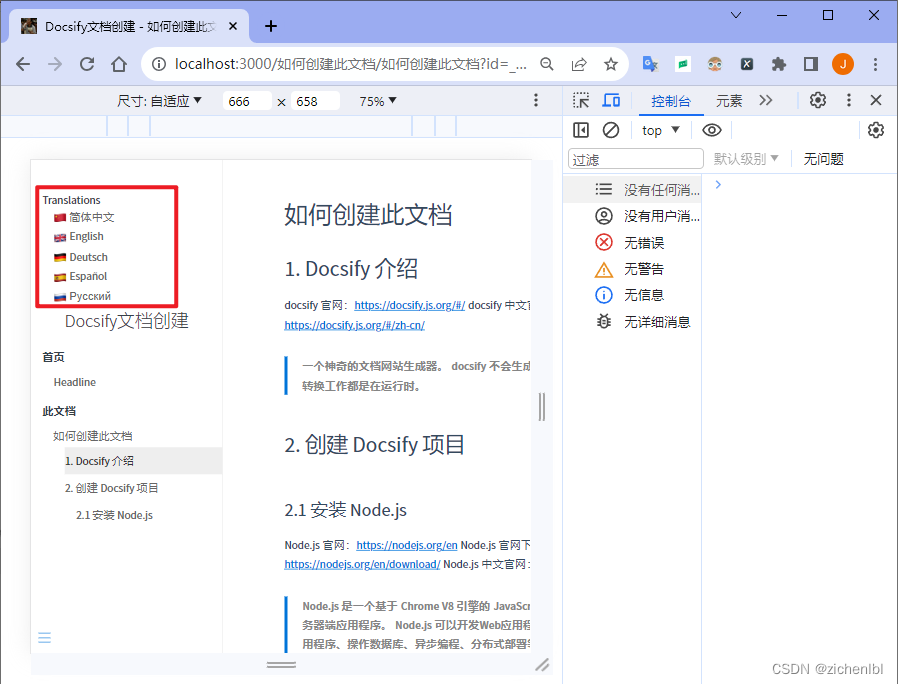The height and width of the screenshot is (684, 898).
Task: Go forward to the next page
Action: [55, 64]
